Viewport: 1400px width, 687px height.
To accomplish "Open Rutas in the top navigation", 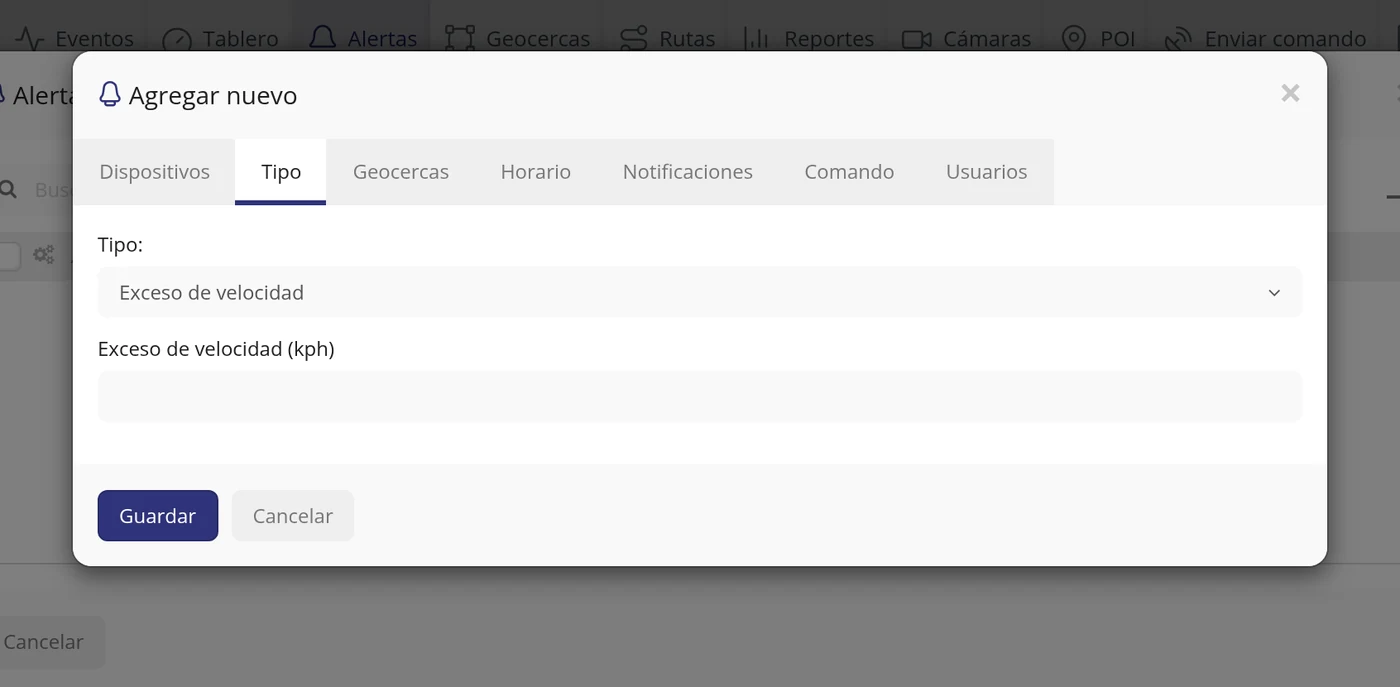I will pos(667,38).
